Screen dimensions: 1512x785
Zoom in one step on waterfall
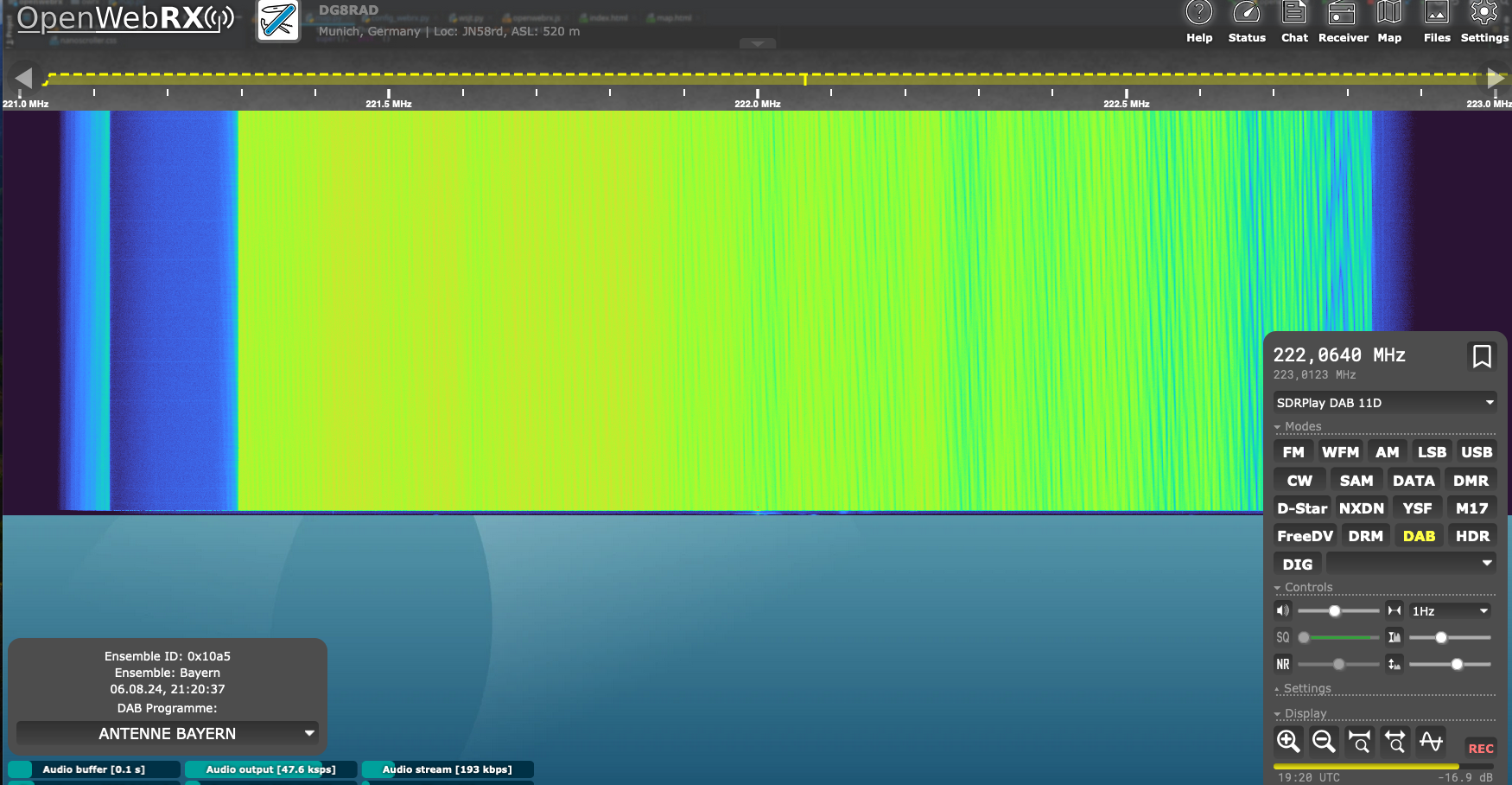click(x=1288, y=741)
